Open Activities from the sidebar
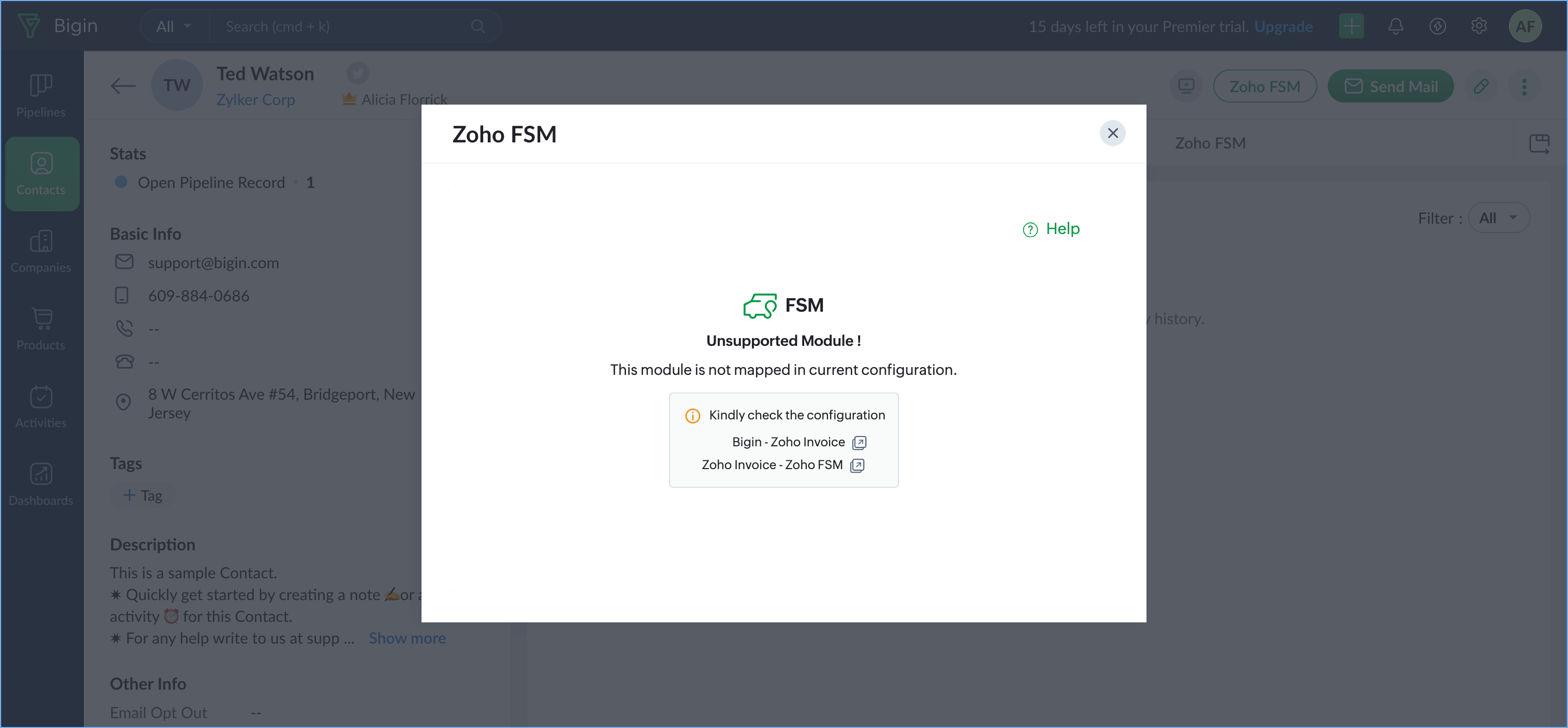1568x728 pixels. tap(41, 406)
